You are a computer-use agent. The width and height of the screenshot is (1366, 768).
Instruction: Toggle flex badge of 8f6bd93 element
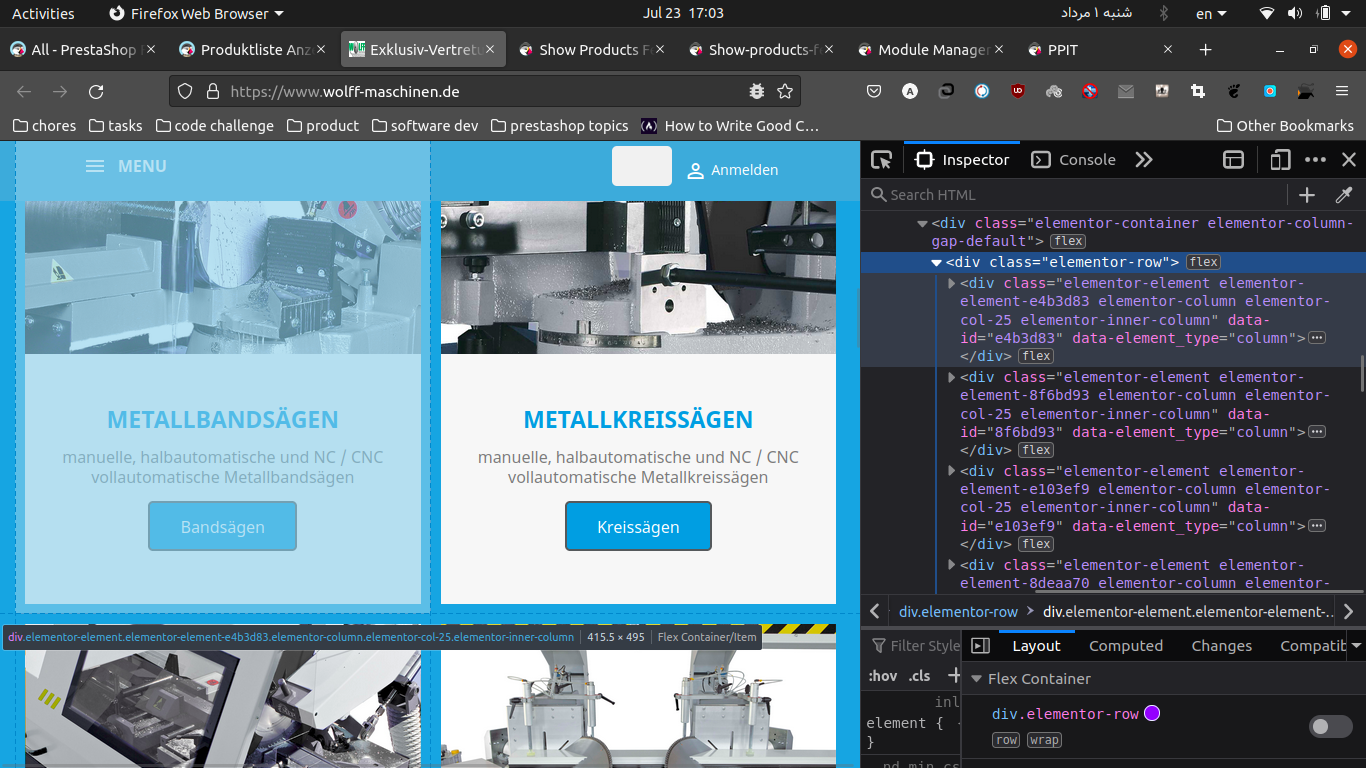point(1036,450)
